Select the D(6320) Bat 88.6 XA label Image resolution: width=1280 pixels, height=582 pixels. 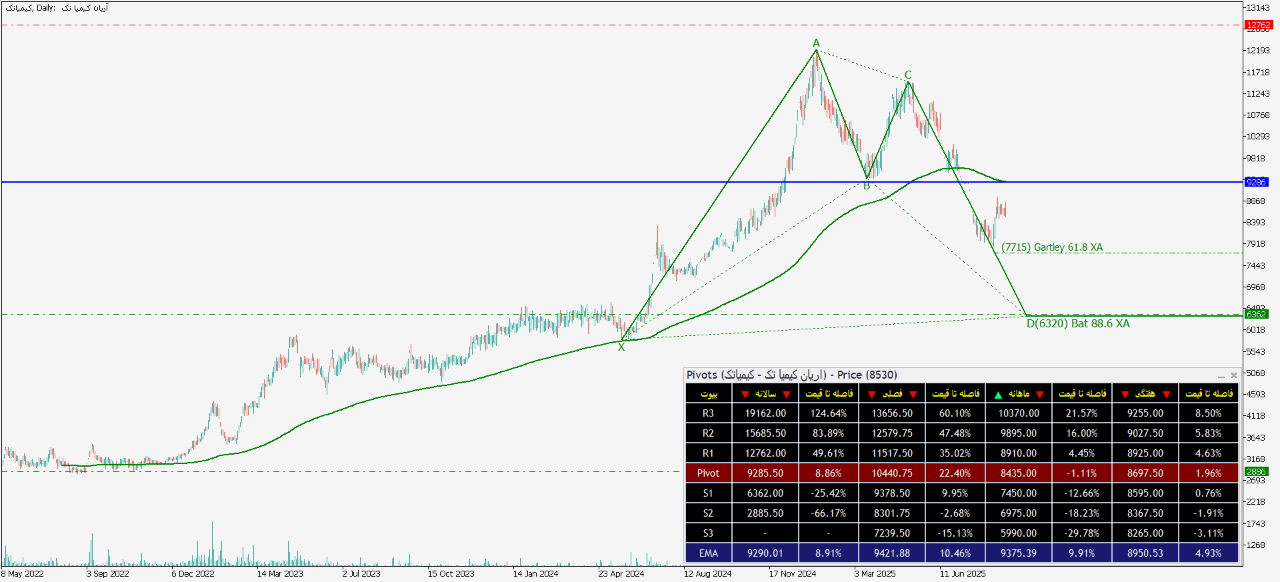coord(1078,323)
